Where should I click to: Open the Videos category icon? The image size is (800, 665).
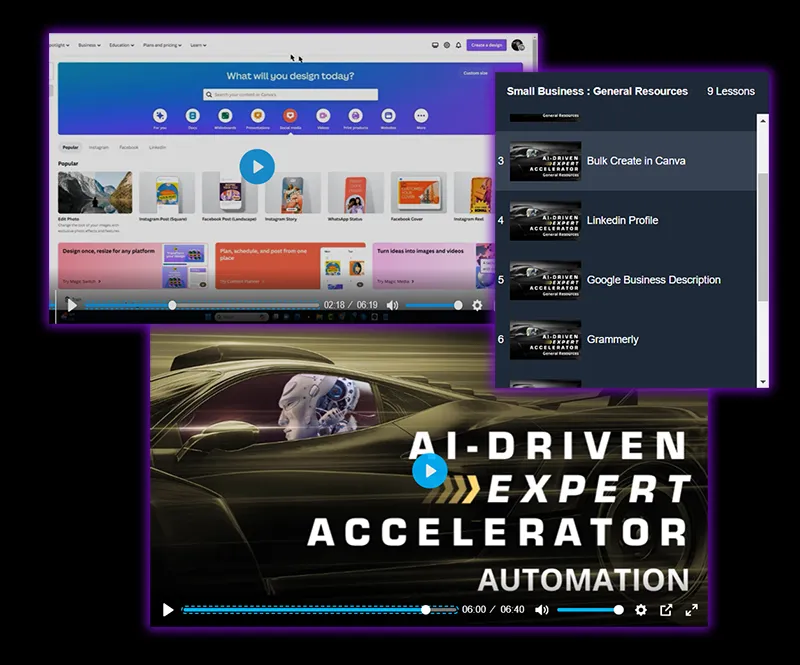click(x=323, y=116)
